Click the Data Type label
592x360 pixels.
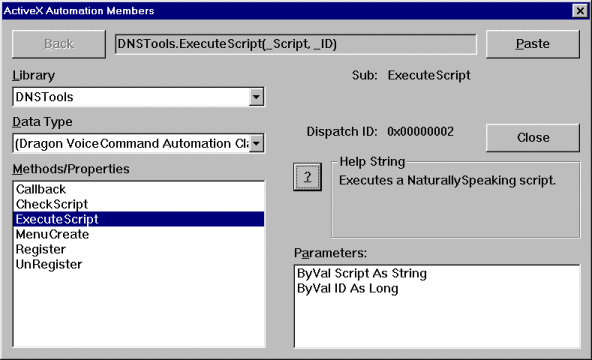pos(42,122)
